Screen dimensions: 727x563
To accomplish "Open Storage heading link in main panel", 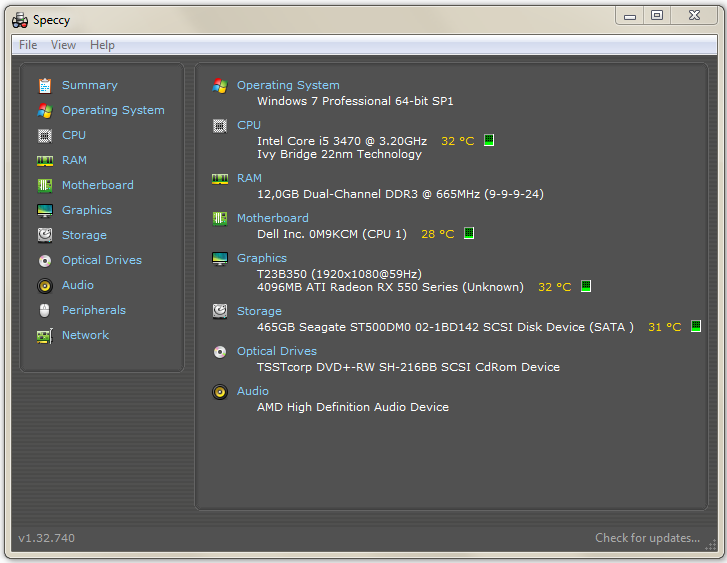I will pyautogui.click(x=259, y=311).
